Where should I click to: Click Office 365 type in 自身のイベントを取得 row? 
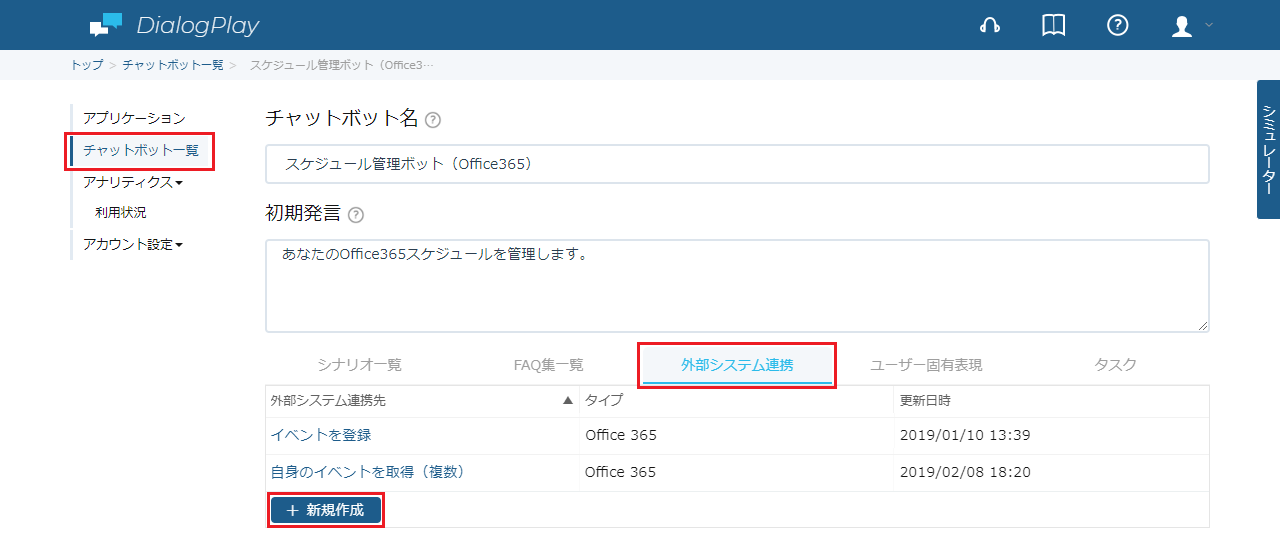(x=621, y=473)
